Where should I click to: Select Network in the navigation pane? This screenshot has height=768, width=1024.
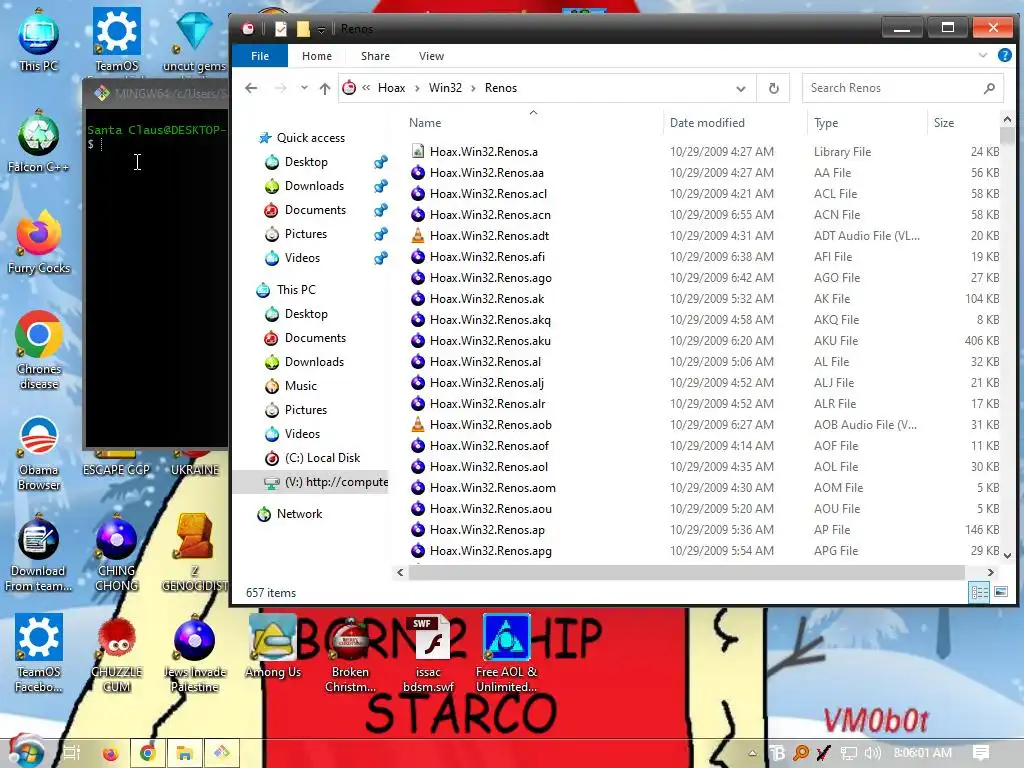[x=299, y=514]
